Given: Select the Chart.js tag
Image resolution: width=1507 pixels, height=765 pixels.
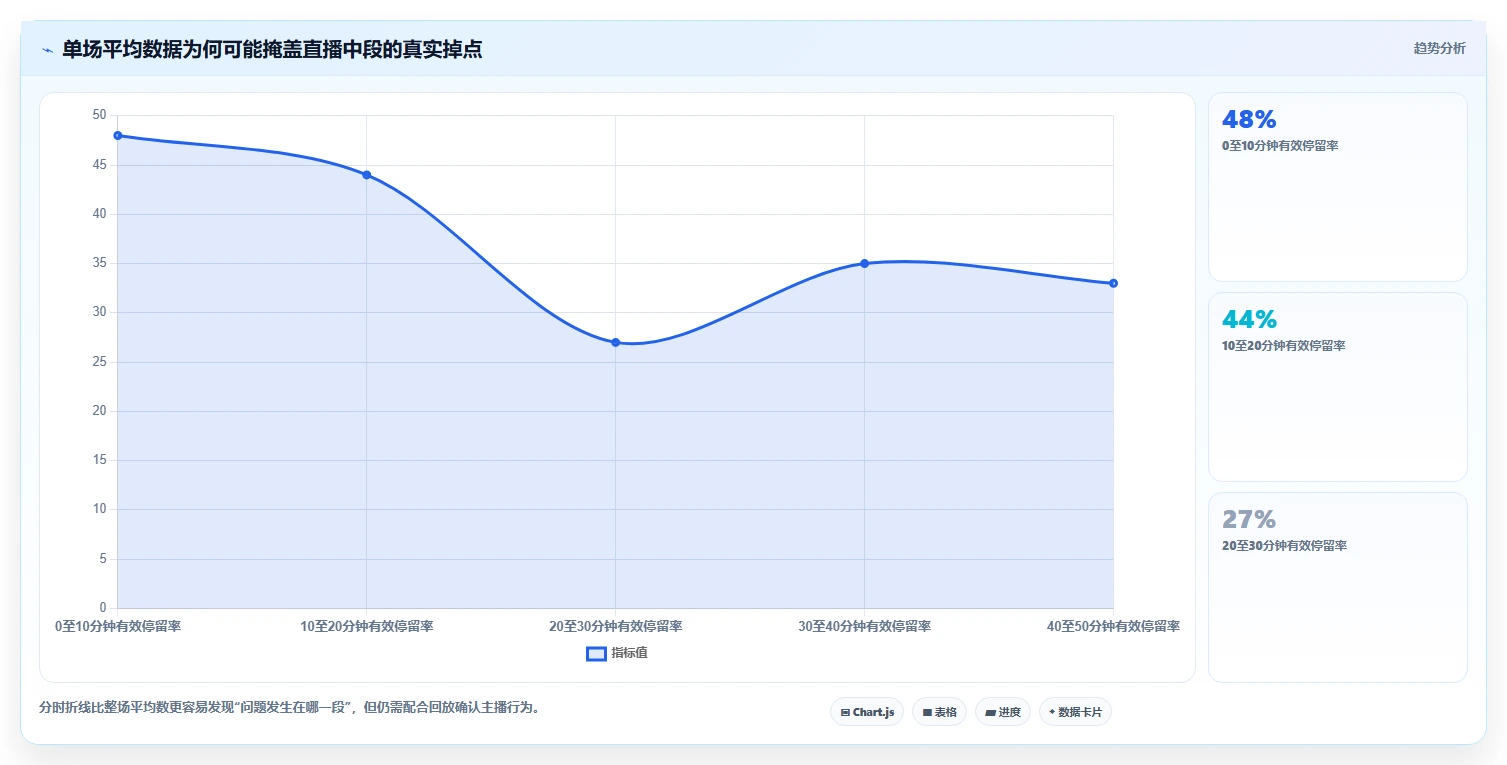Looking at the screenshot, I should (x=867, y=712).
